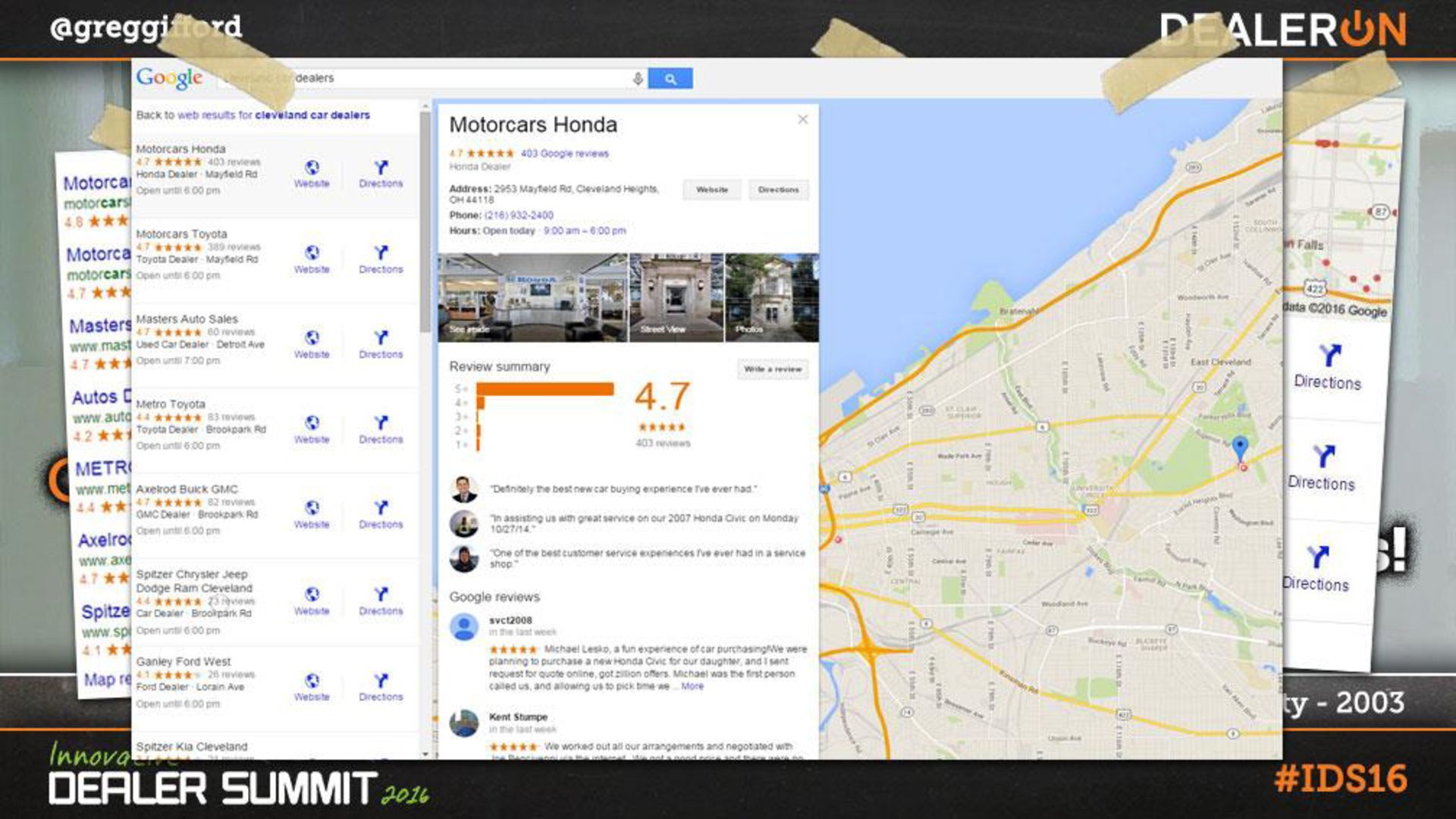
Task: Click Write a review button
Action: (x=773, y=369)
